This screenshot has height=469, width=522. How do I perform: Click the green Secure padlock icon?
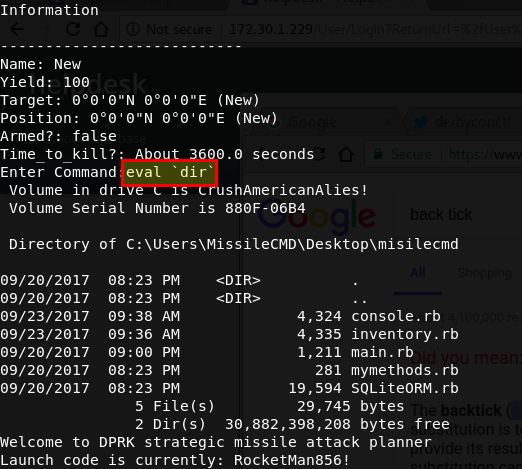pyautogui.click(x=378, y=154)
